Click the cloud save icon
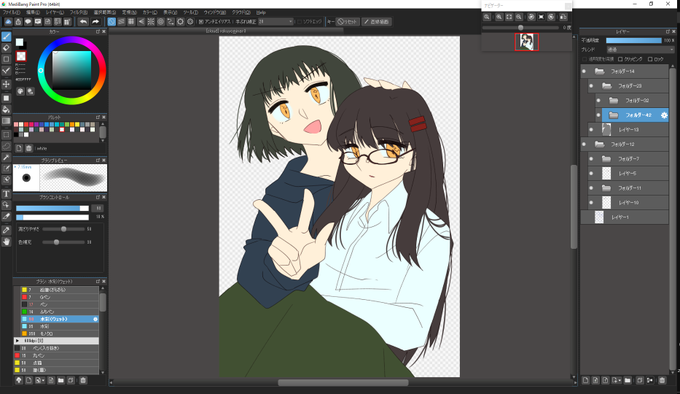The image size is (680, 394). pos(8,21)
